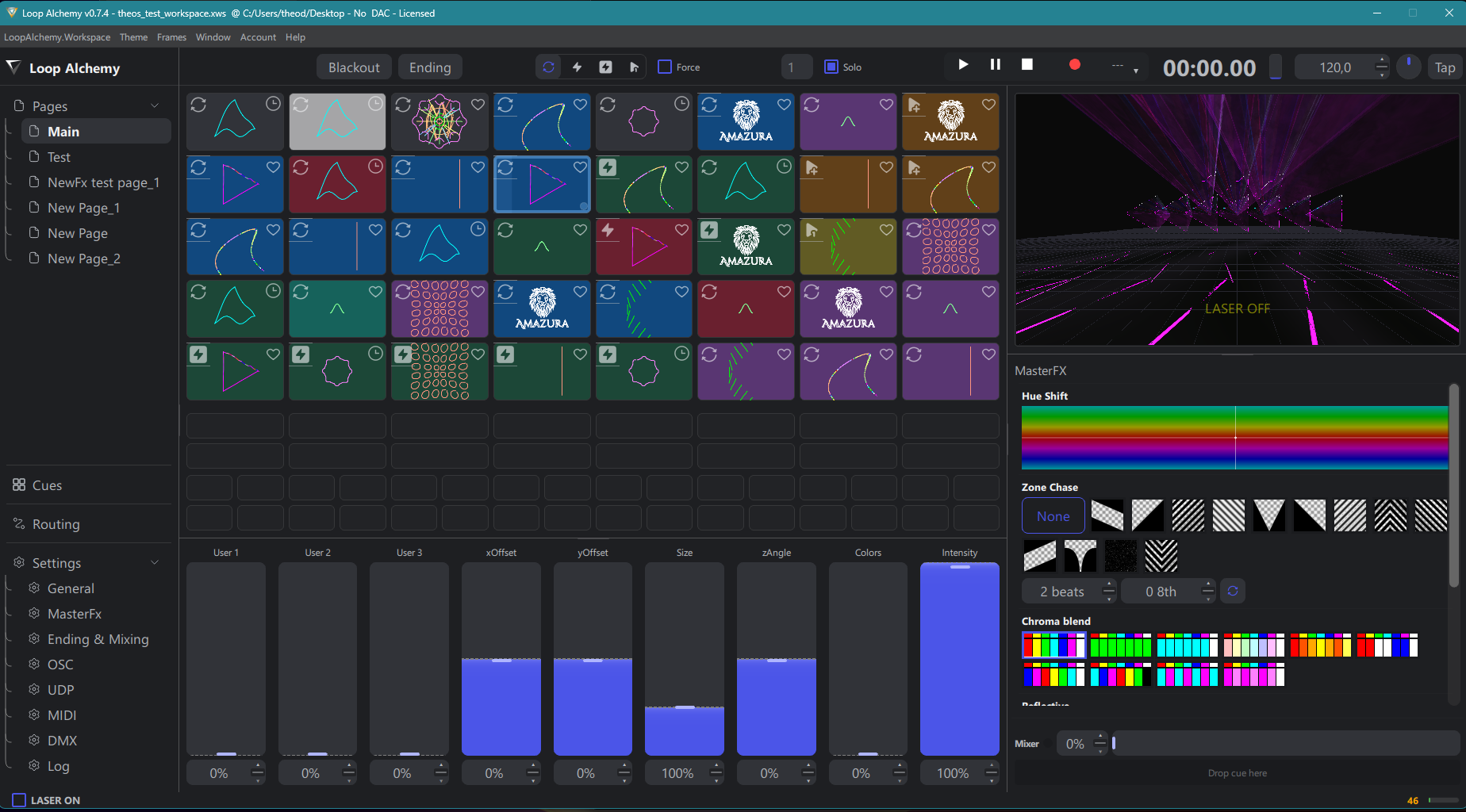
Task: Select the loop trigger mode icon
Action: pos(548,67)
